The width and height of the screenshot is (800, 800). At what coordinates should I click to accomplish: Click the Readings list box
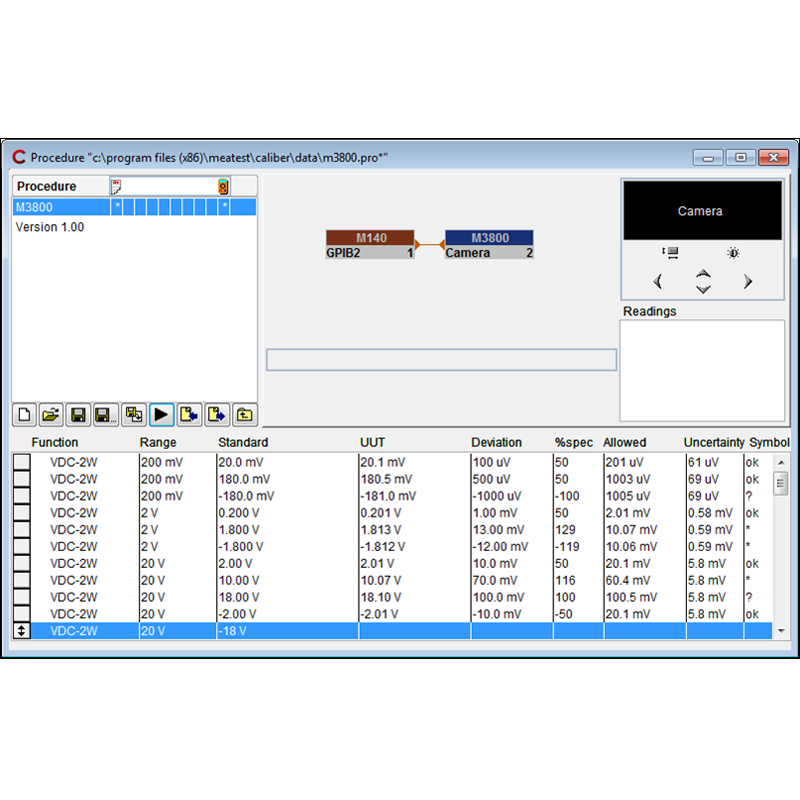(702, 370)
